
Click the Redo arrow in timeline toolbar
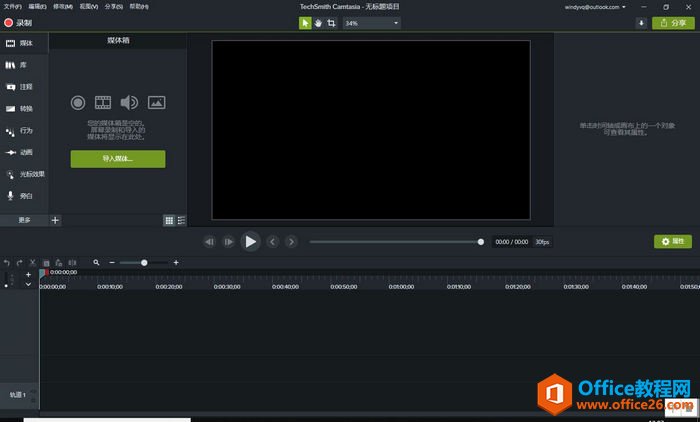(x=19, y=262)
